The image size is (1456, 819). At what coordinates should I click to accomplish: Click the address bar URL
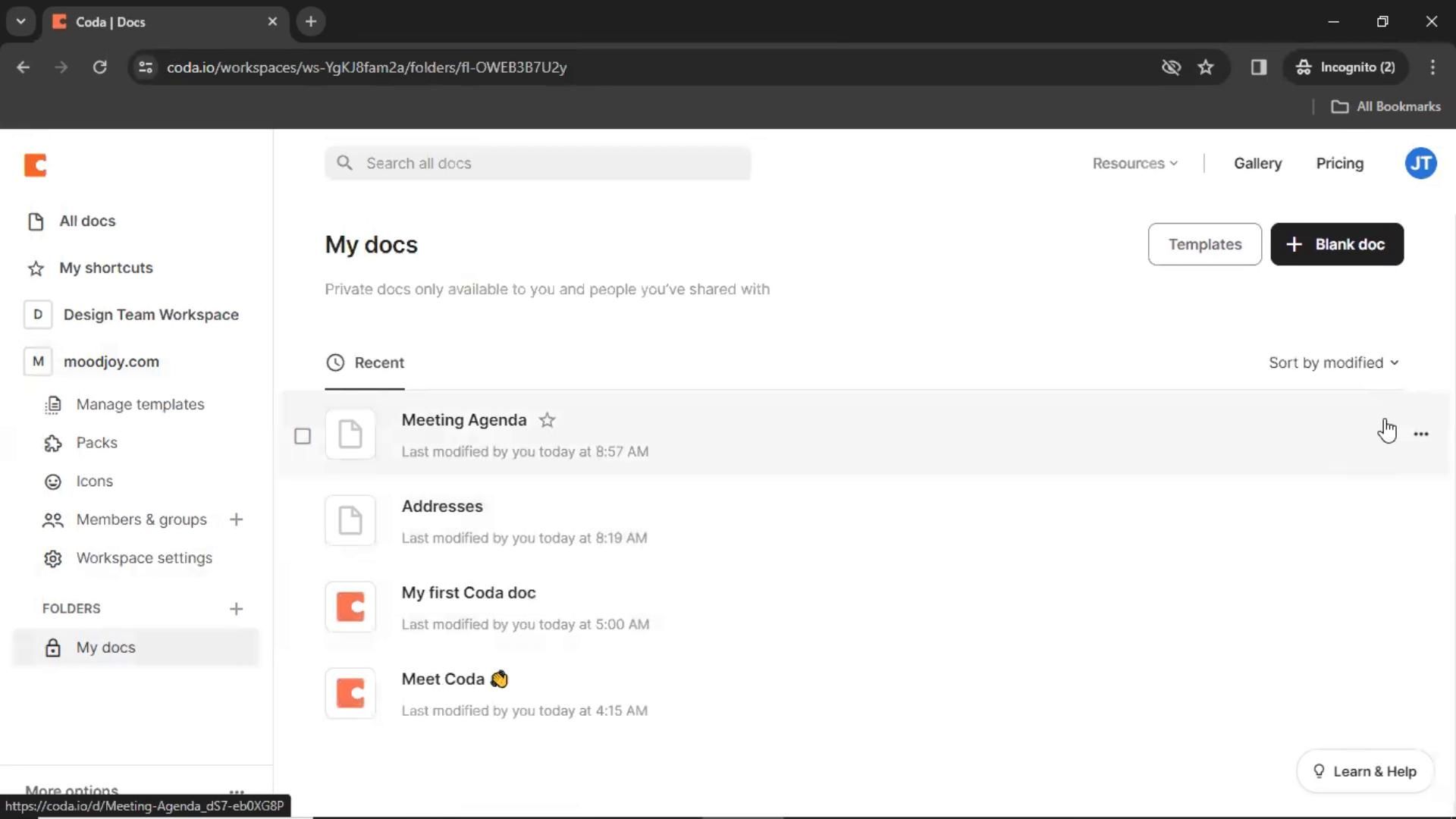(366, 67)
